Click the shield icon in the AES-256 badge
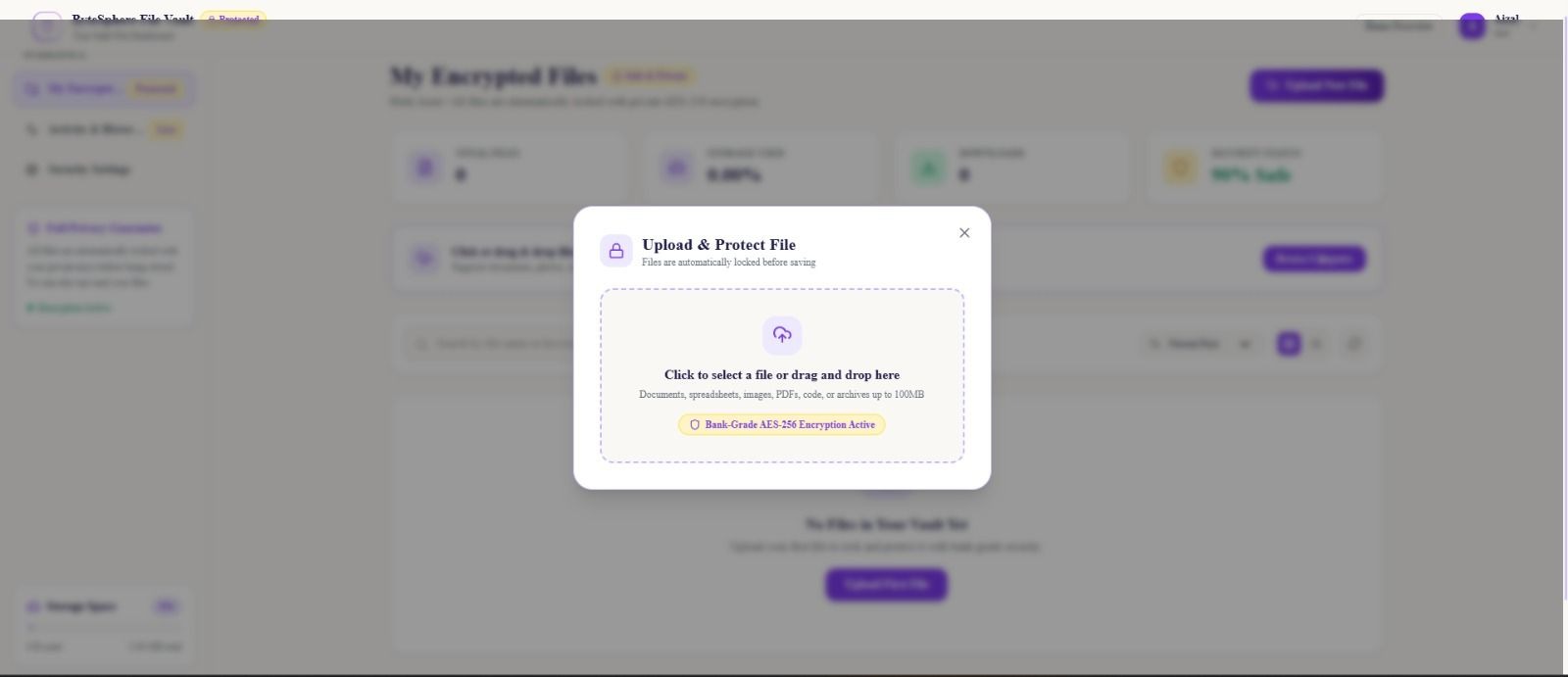 [695, 425]
